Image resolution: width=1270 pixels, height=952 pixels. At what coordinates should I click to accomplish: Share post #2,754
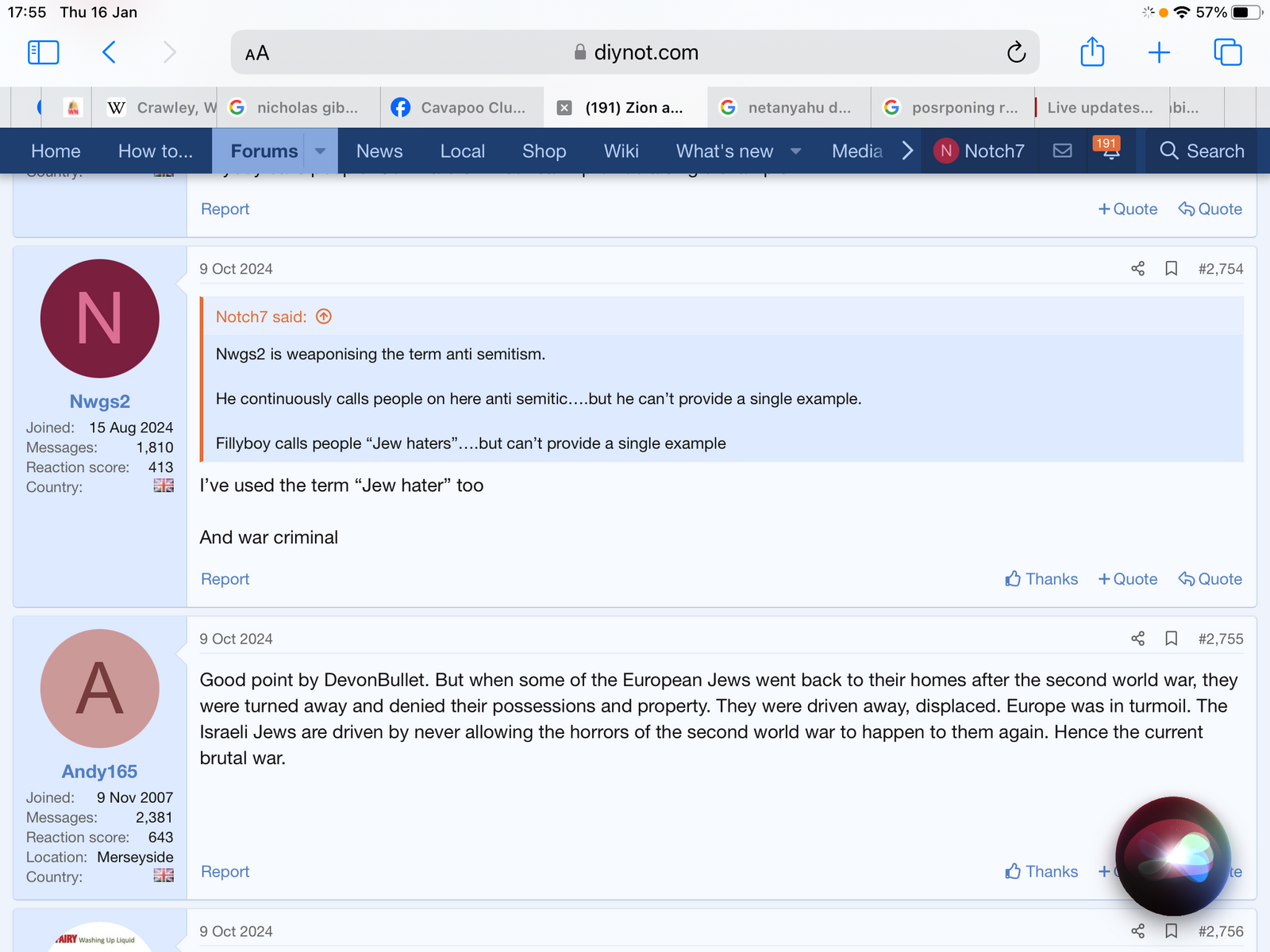(x=1137, y=269)
